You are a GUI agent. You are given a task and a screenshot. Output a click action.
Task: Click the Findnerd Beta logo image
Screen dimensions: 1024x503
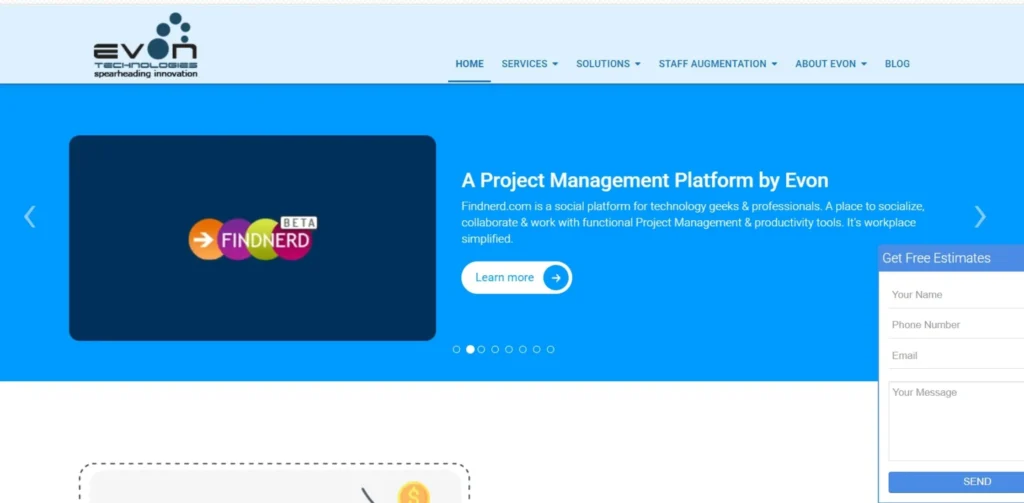pyautogui.click(x=253, y=238)
